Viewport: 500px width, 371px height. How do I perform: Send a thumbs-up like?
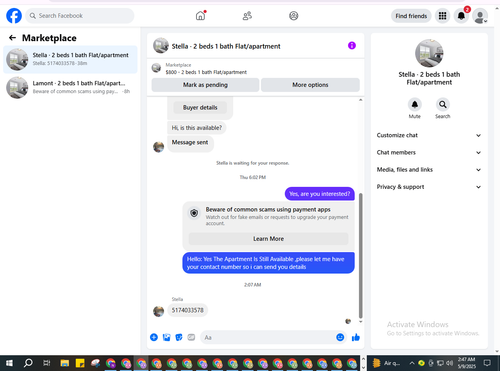pyautogui.click(x=356, y=337)
